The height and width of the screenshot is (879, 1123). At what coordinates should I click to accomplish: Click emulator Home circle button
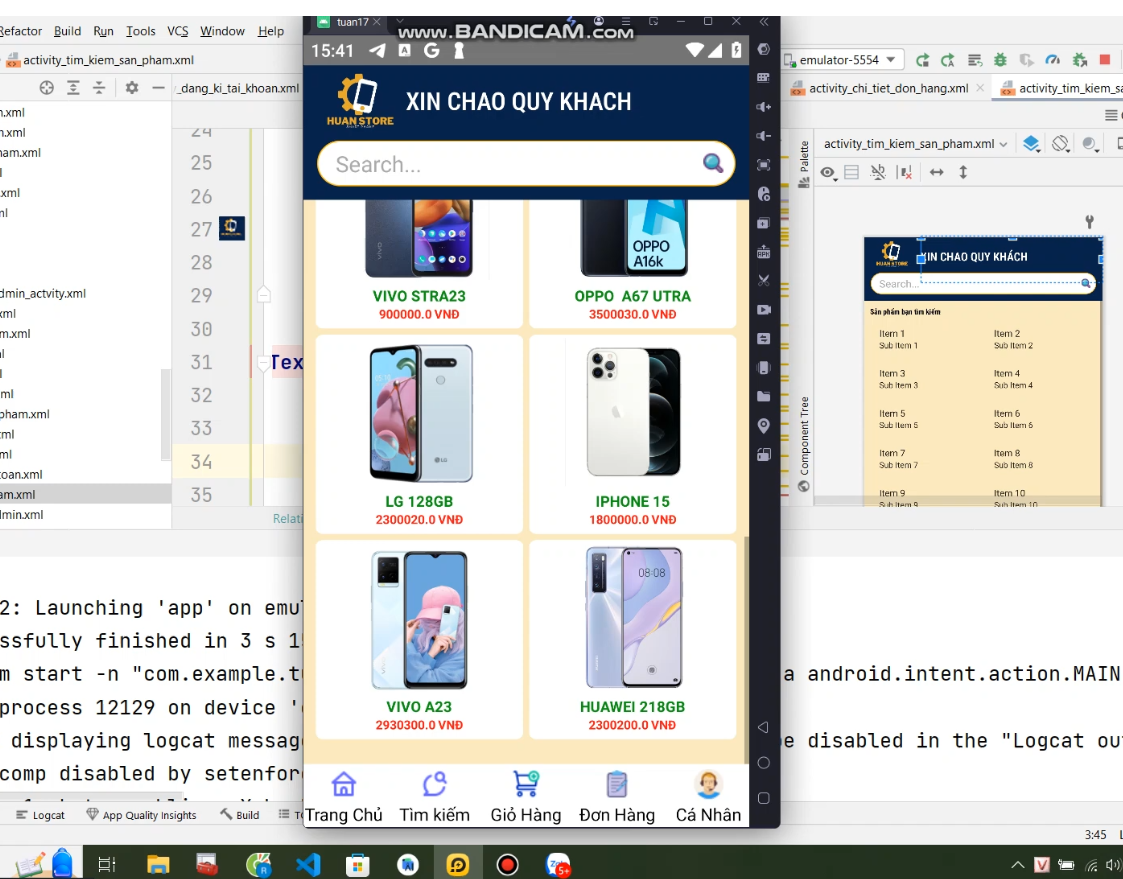763,763
